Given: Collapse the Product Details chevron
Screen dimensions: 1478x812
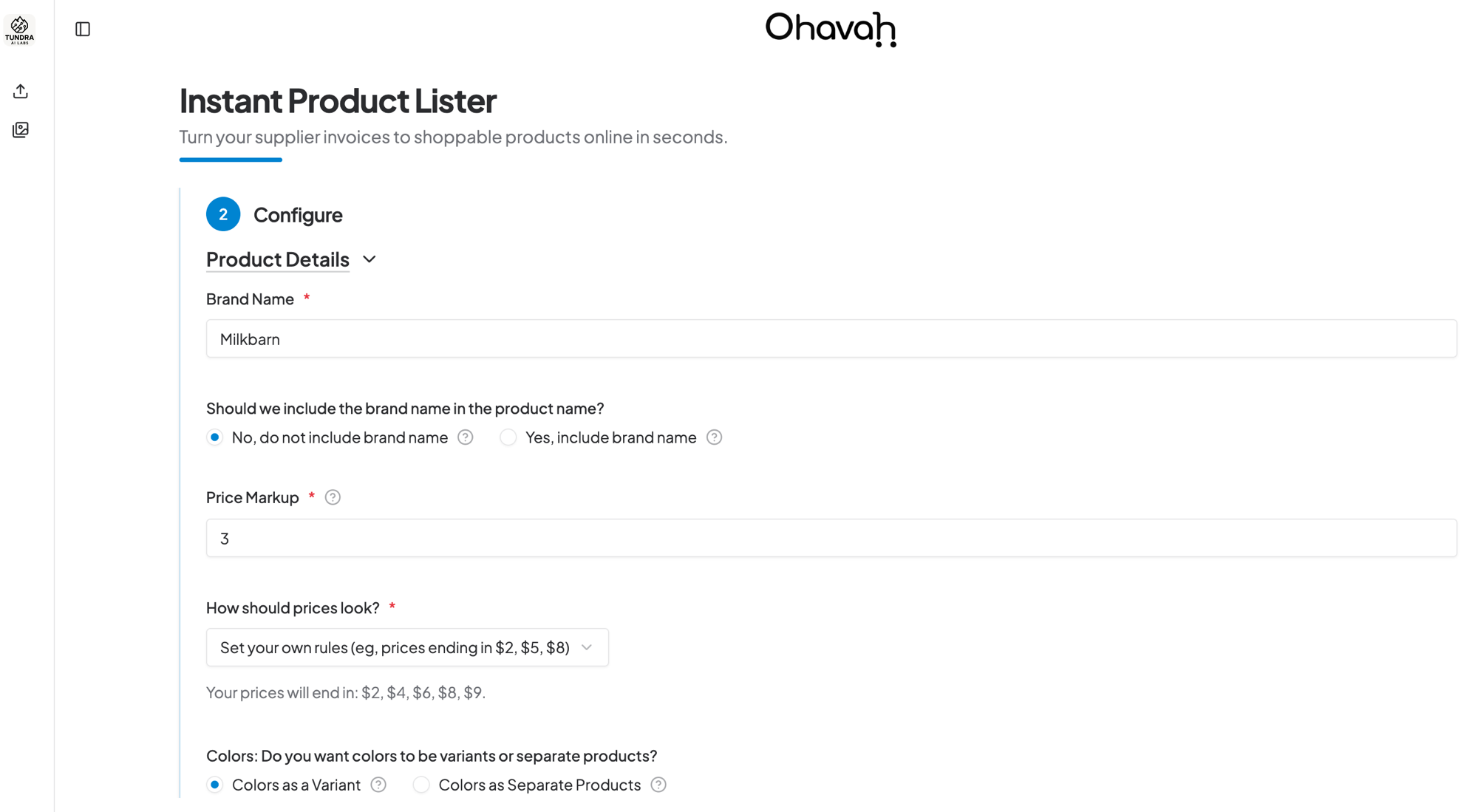Looking at the screenshot, I should coord(369,259).
